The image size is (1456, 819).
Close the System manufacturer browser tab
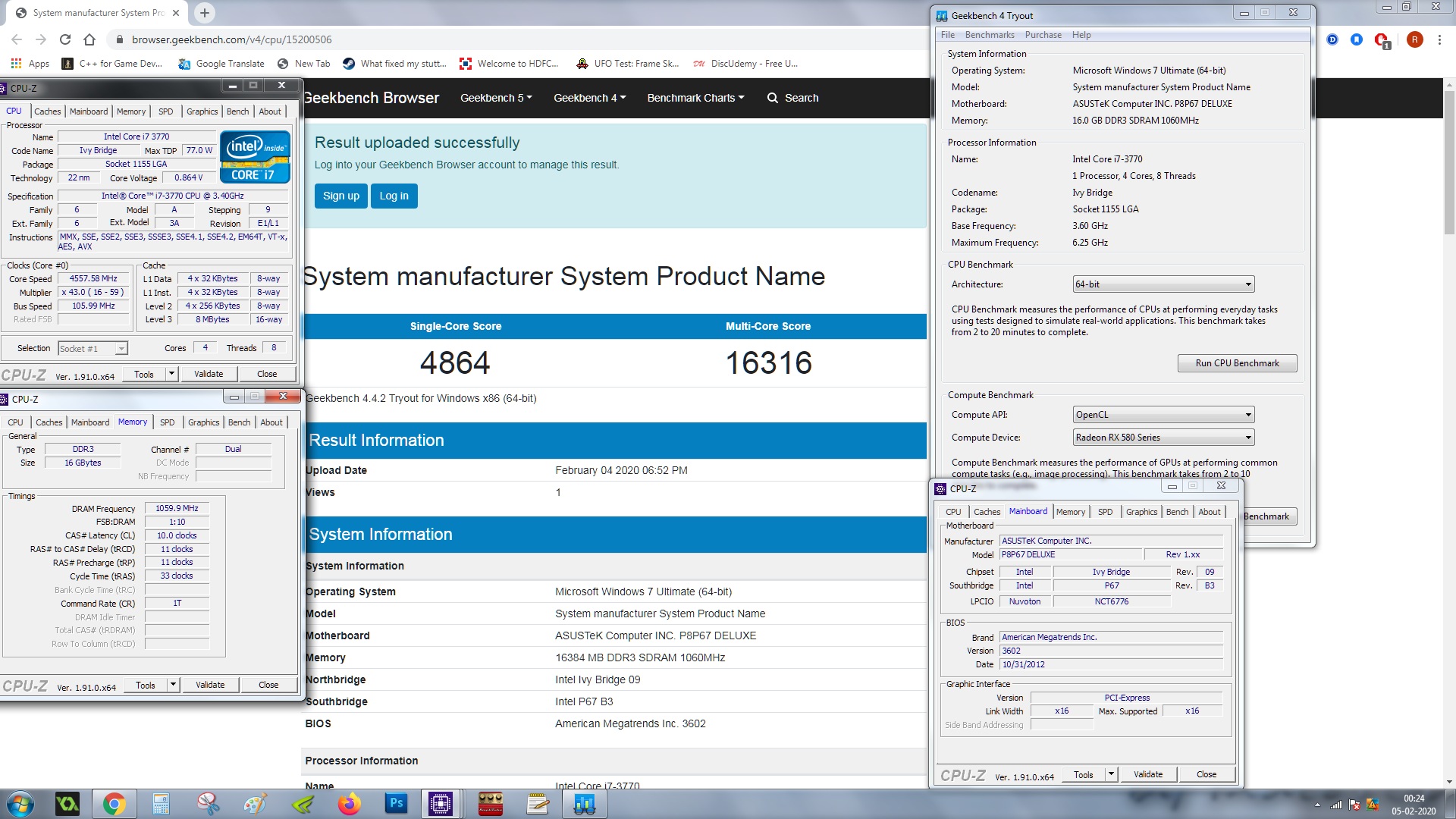point(176,13)
